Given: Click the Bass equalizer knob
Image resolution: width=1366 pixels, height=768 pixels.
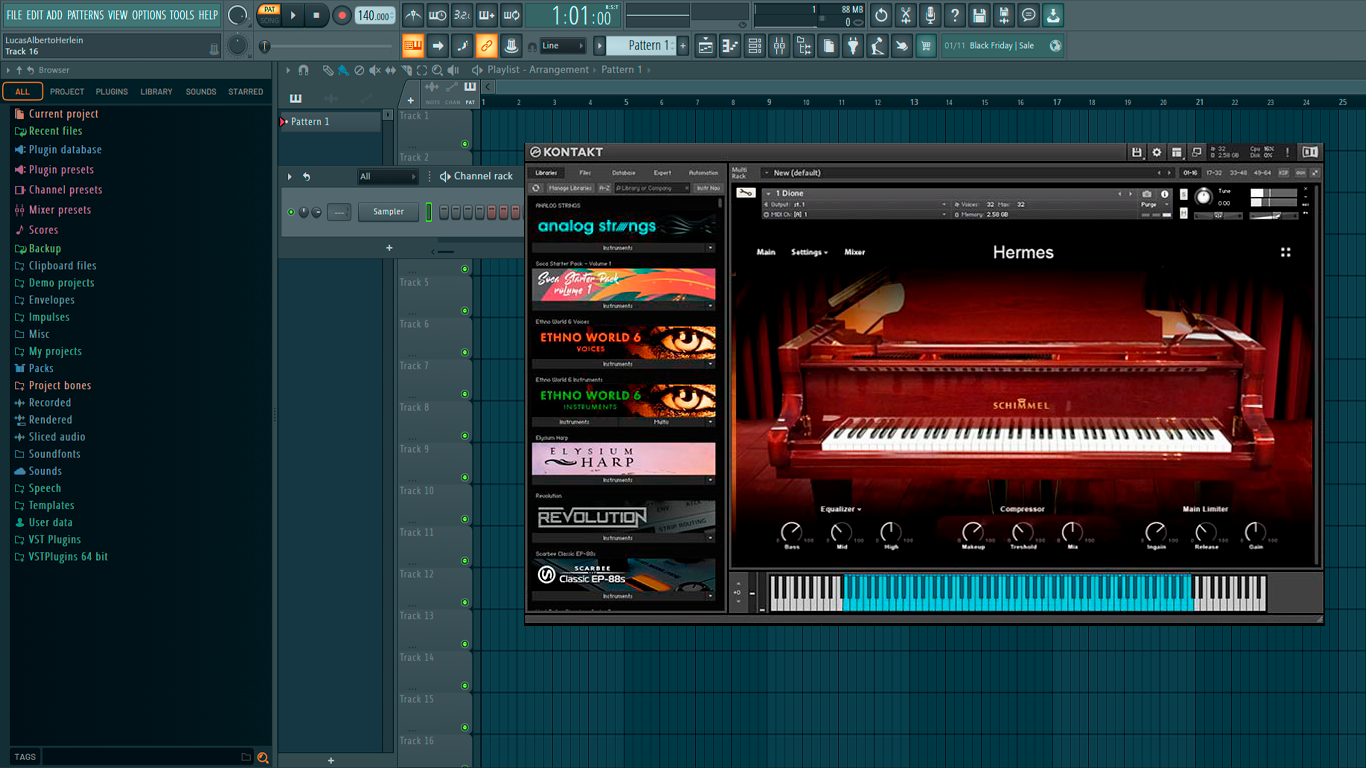Looking at the screenshot, I should point(791,532).
